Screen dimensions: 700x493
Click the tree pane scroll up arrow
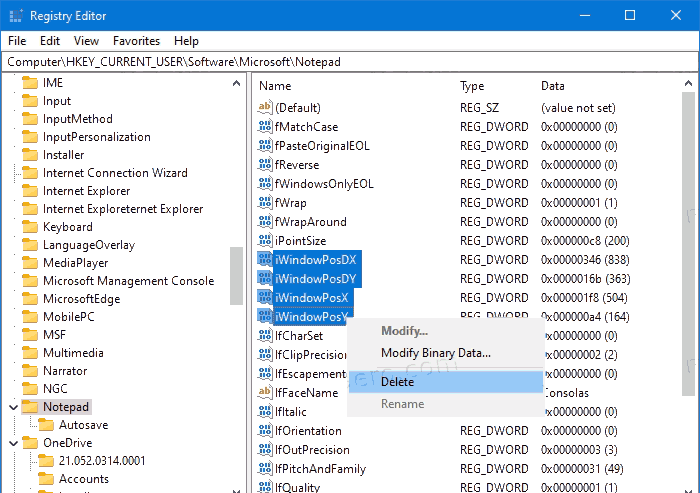click(x=236, y=84)
